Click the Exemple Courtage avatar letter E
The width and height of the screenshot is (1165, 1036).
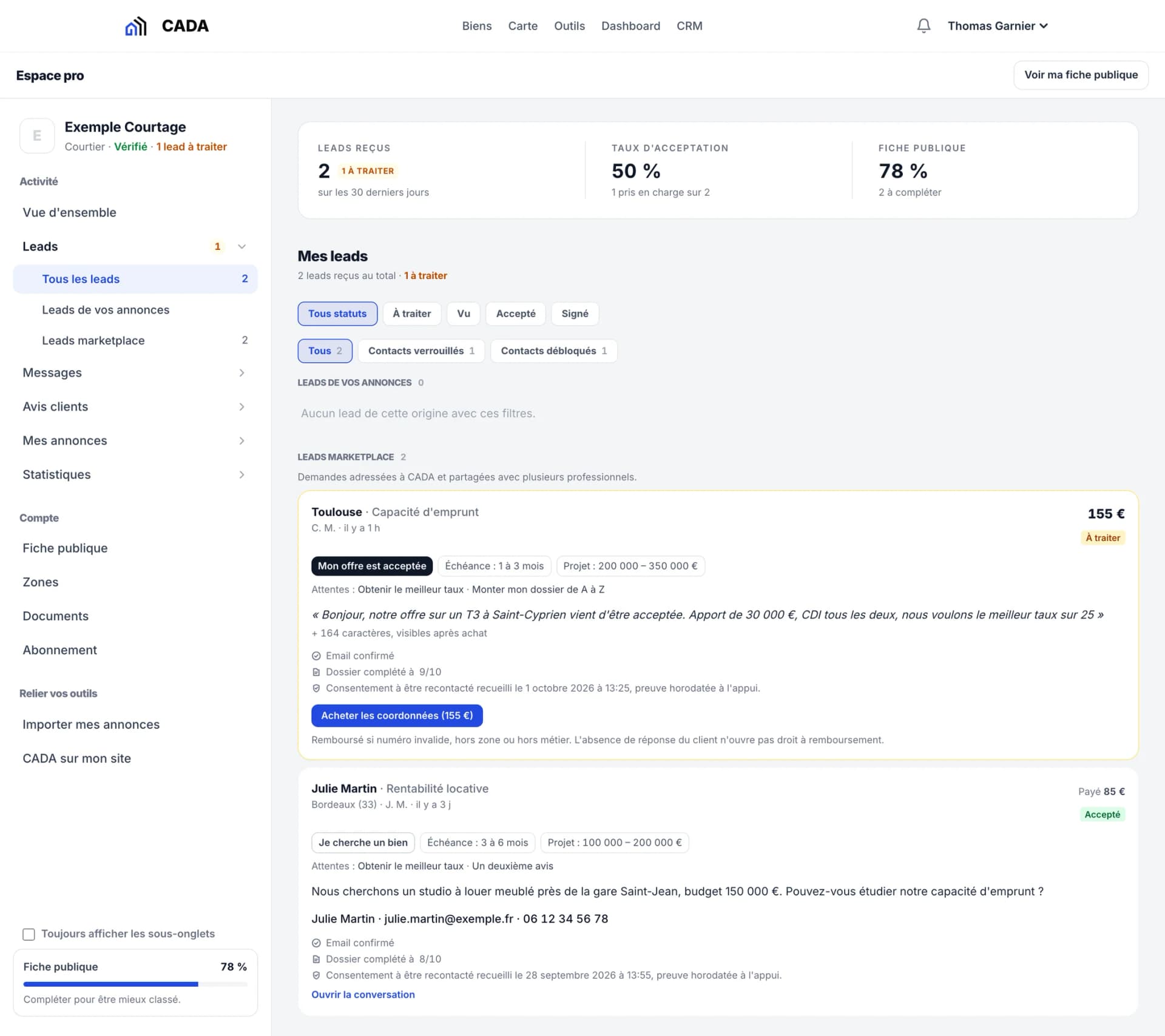pos(37,135)
